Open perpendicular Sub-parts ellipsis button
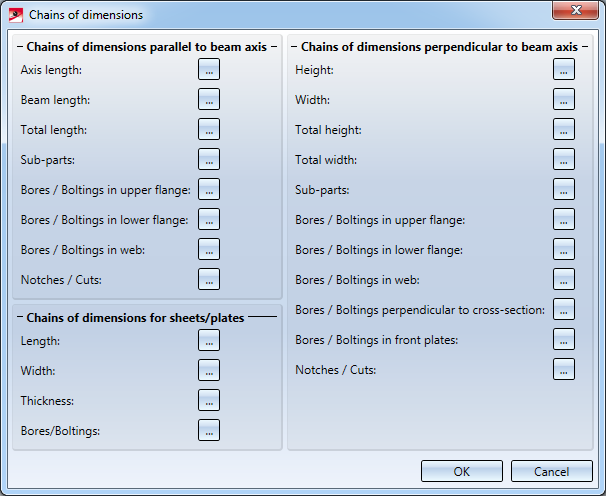 point(564,189)
